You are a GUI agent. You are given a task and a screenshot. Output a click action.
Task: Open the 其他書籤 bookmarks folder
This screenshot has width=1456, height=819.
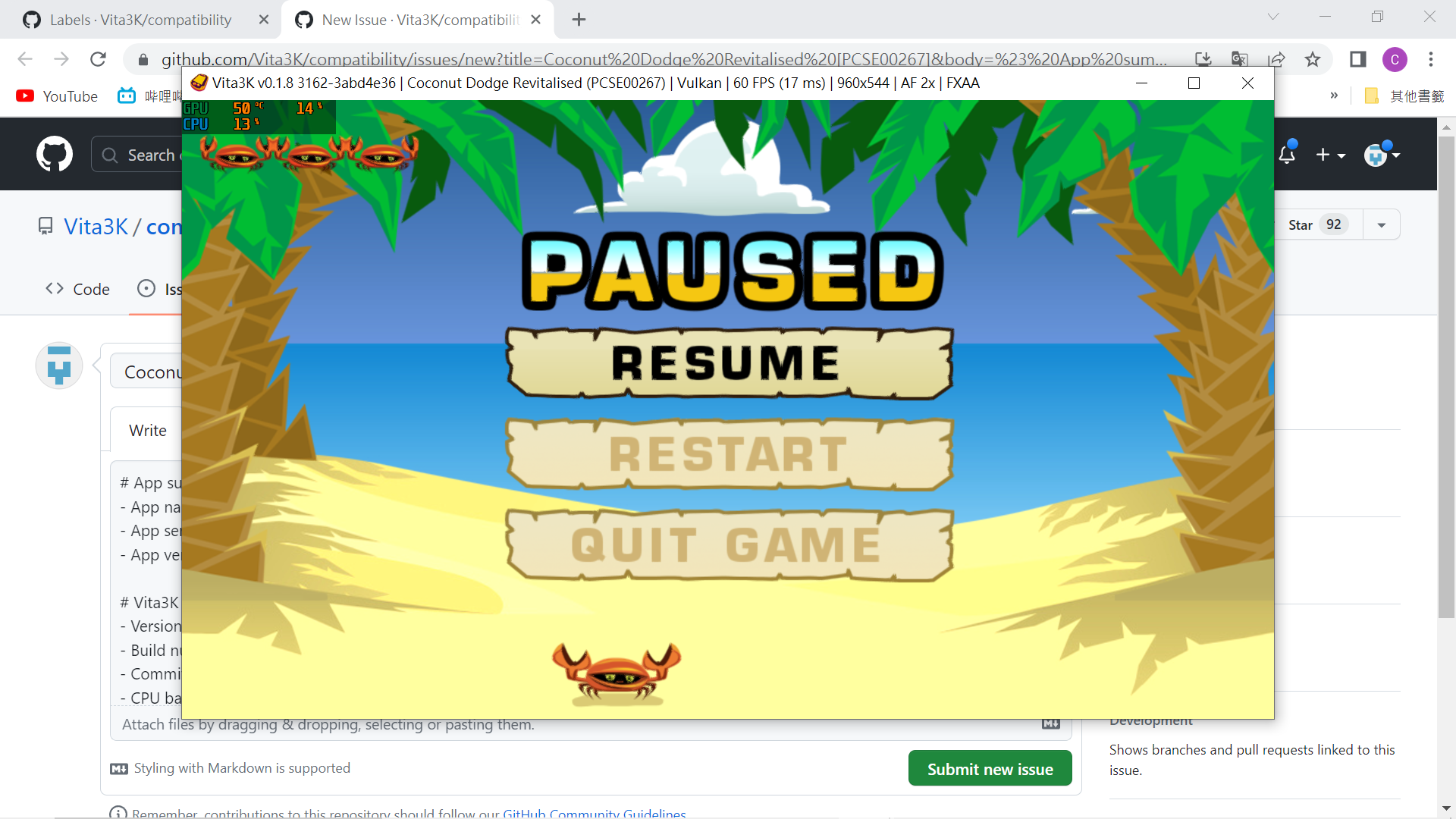coord(1404,96)
